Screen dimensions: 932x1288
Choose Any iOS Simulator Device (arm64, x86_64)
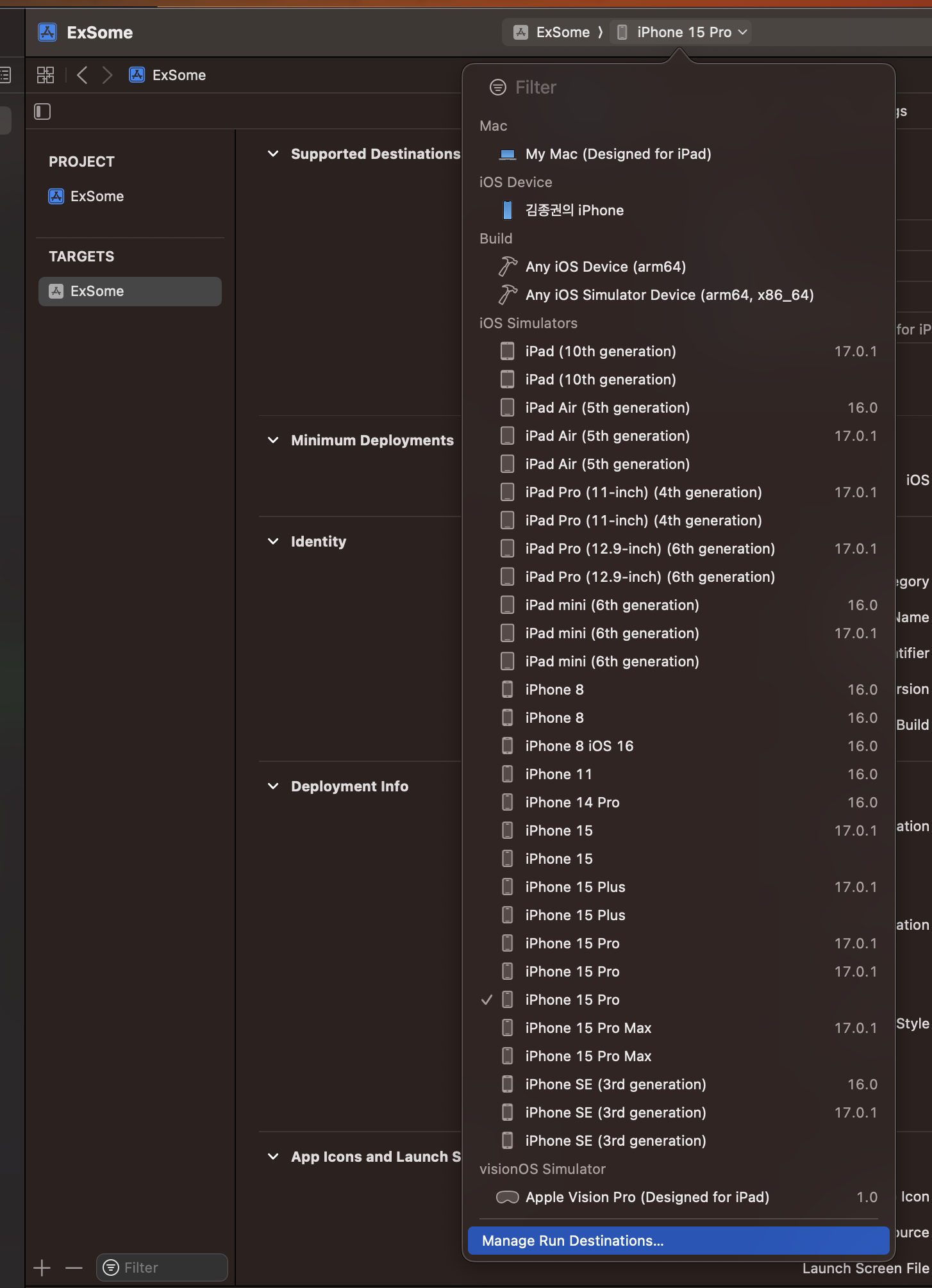click(679, 295)
